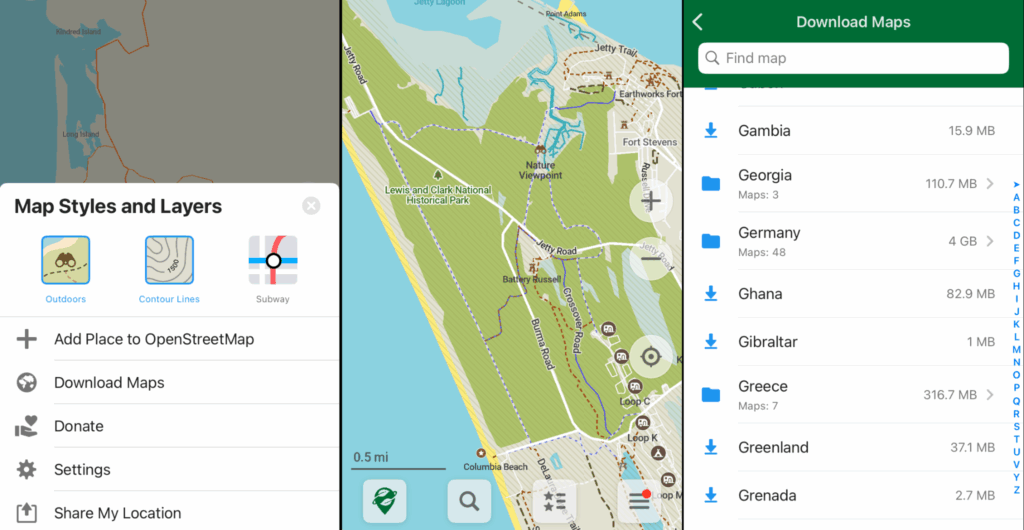Click the Find map search field
Image resolution: width=1024 pixels, height=530 pixels.
coord(853,58)
